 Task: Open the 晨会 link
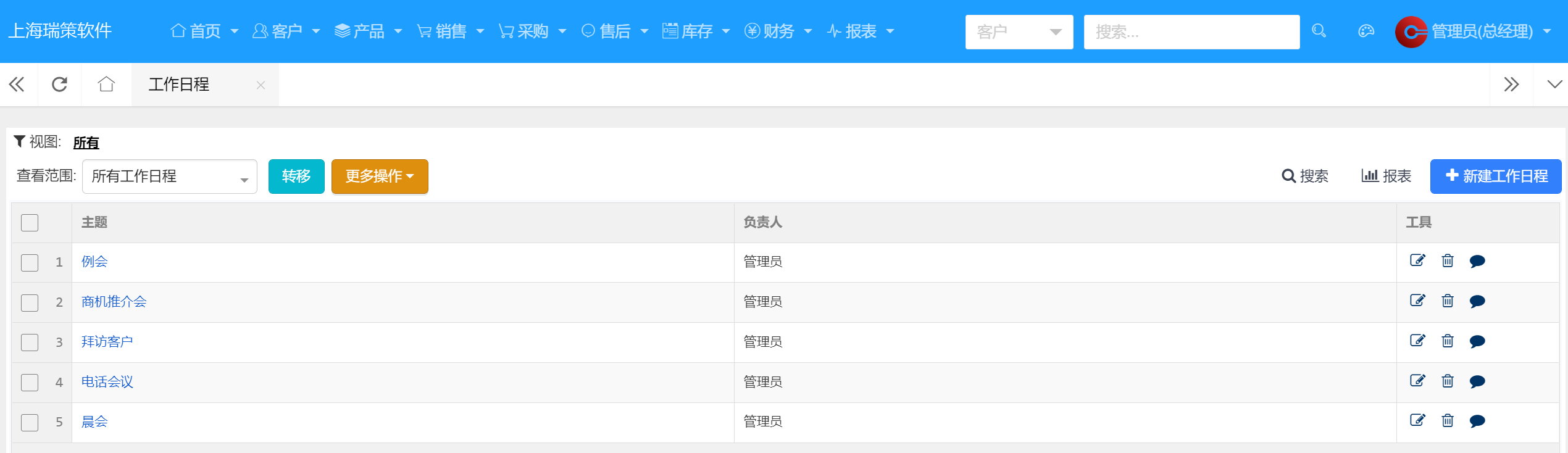click(94, 422)
